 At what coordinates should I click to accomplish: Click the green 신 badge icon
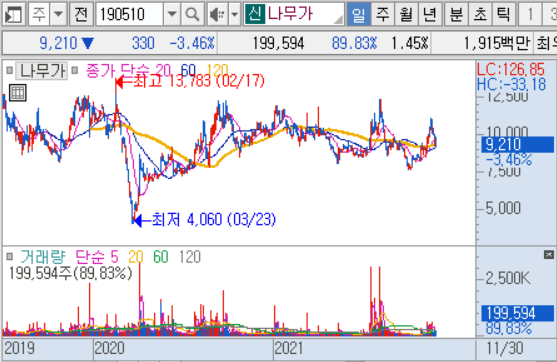point(255,13)
